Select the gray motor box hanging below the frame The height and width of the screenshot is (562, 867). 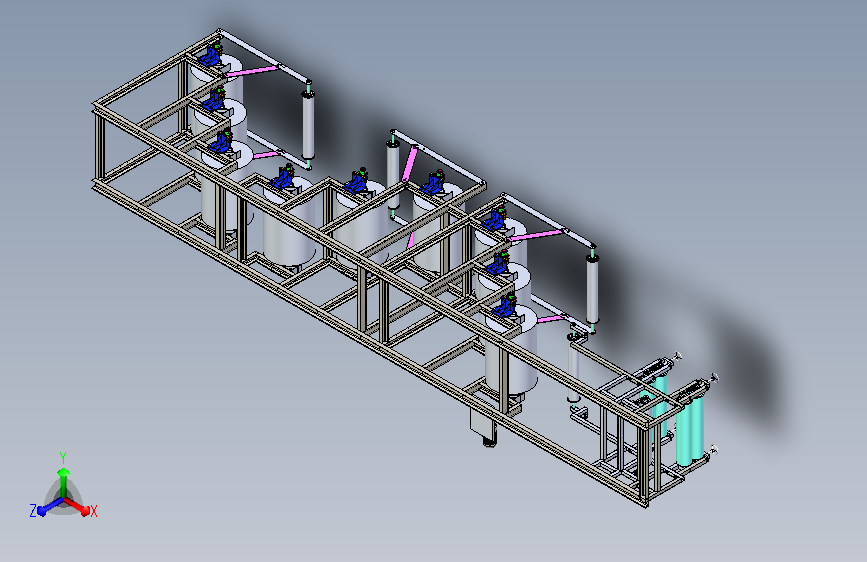click(484, 425)
